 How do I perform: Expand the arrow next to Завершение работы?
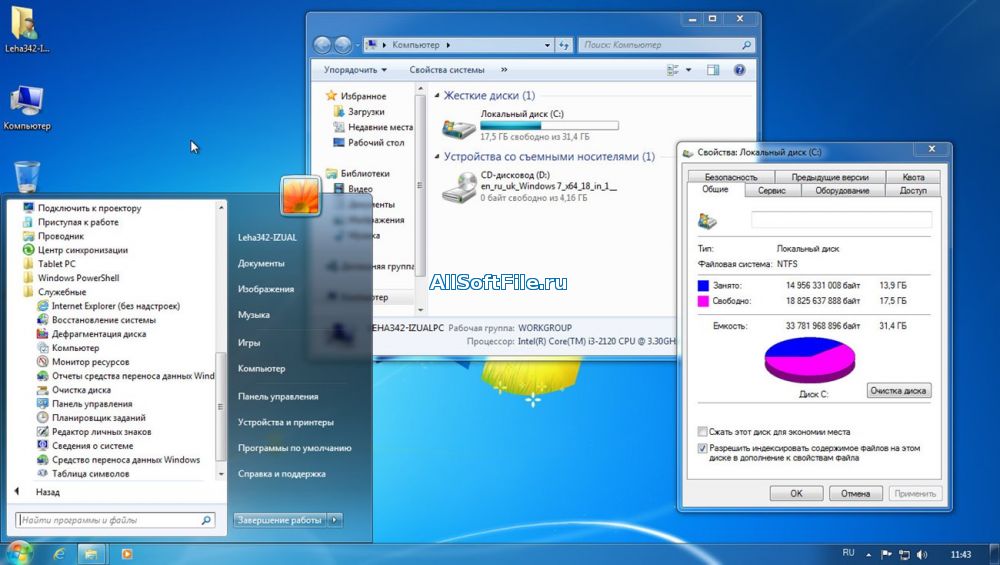click(335, 520)
